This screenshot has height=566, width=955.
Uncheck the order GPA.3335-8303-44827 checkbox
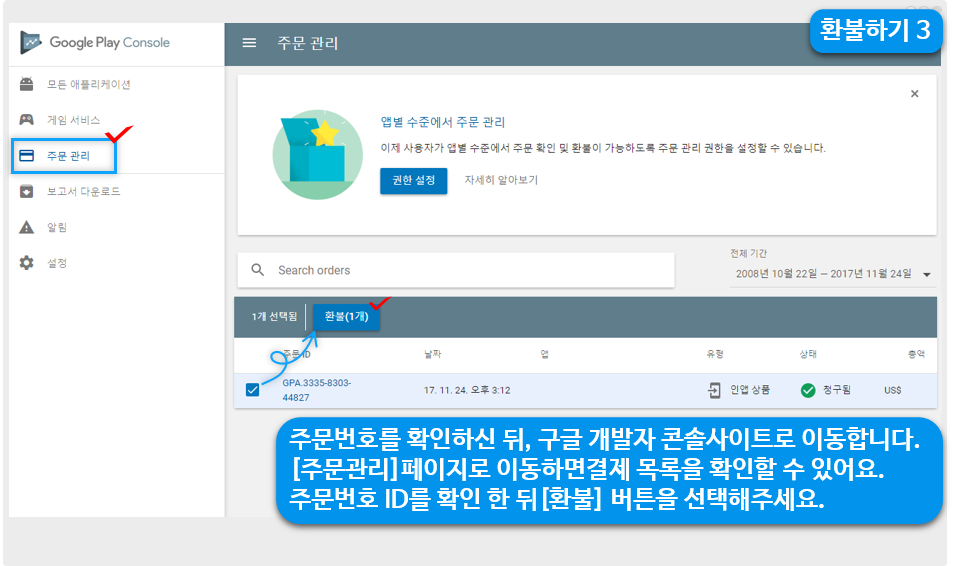252,390
